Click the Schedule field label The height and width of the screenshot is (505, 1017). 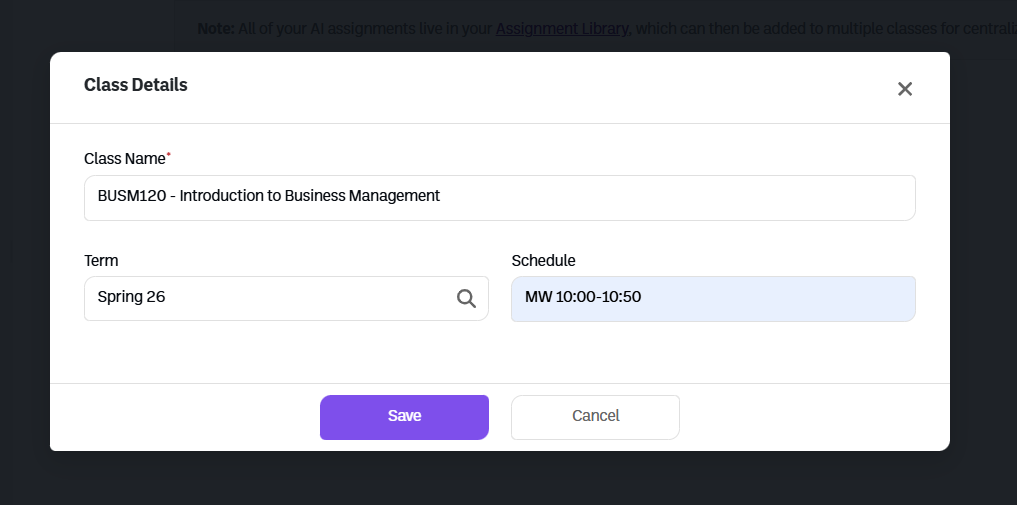543,261
